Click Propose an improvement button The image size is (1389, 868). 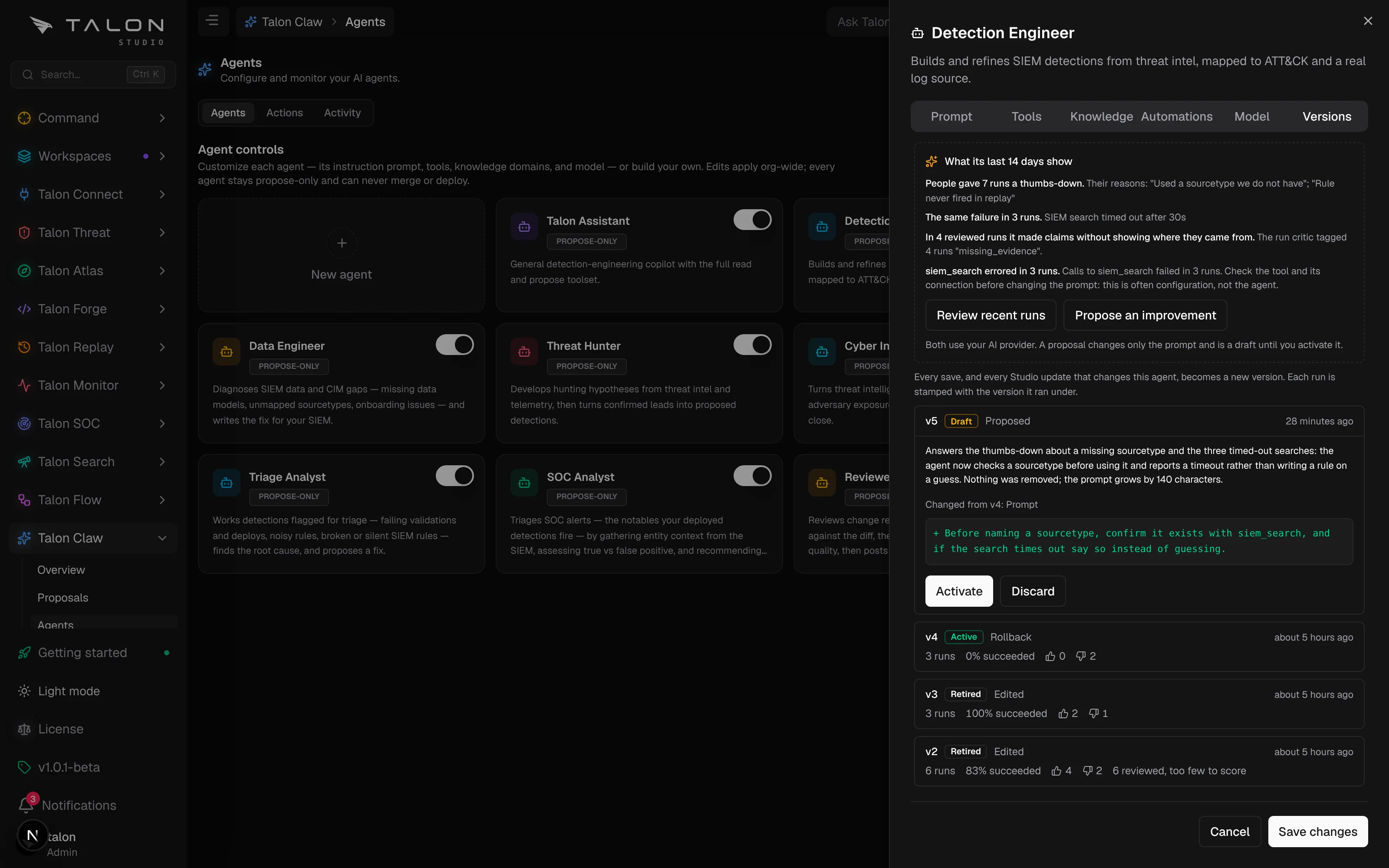[1145, 315]
